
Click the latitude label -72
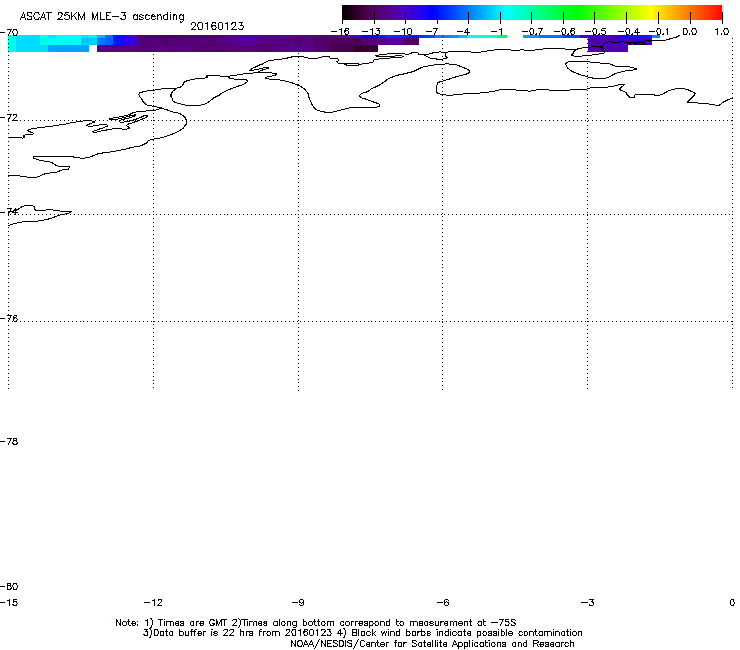(x=9, y=117)
